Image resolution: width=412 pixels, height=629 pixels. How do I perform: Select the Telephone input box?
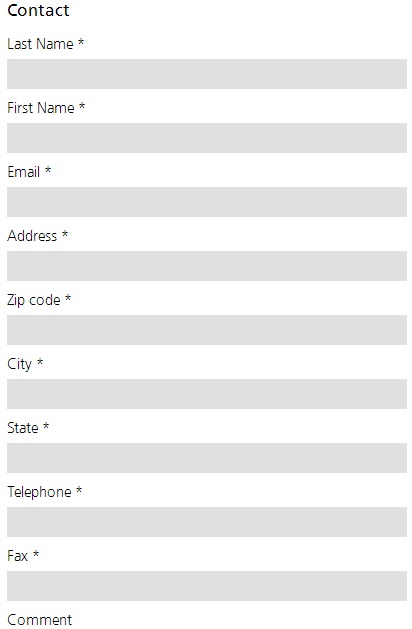tap(207, 522)
